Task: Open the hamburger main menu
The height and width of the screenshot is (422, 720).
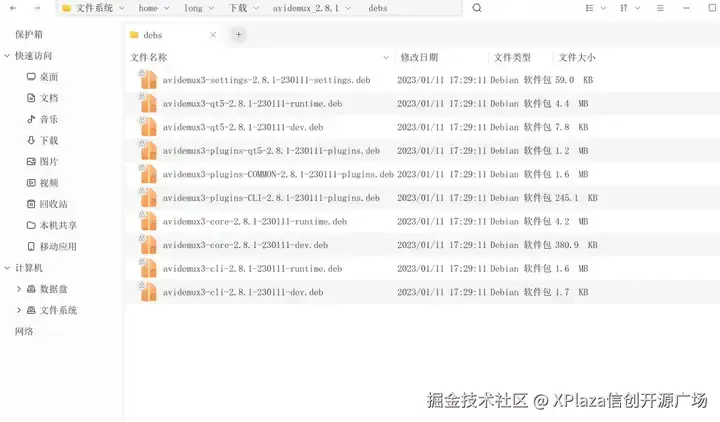Action: pos(660,8)
